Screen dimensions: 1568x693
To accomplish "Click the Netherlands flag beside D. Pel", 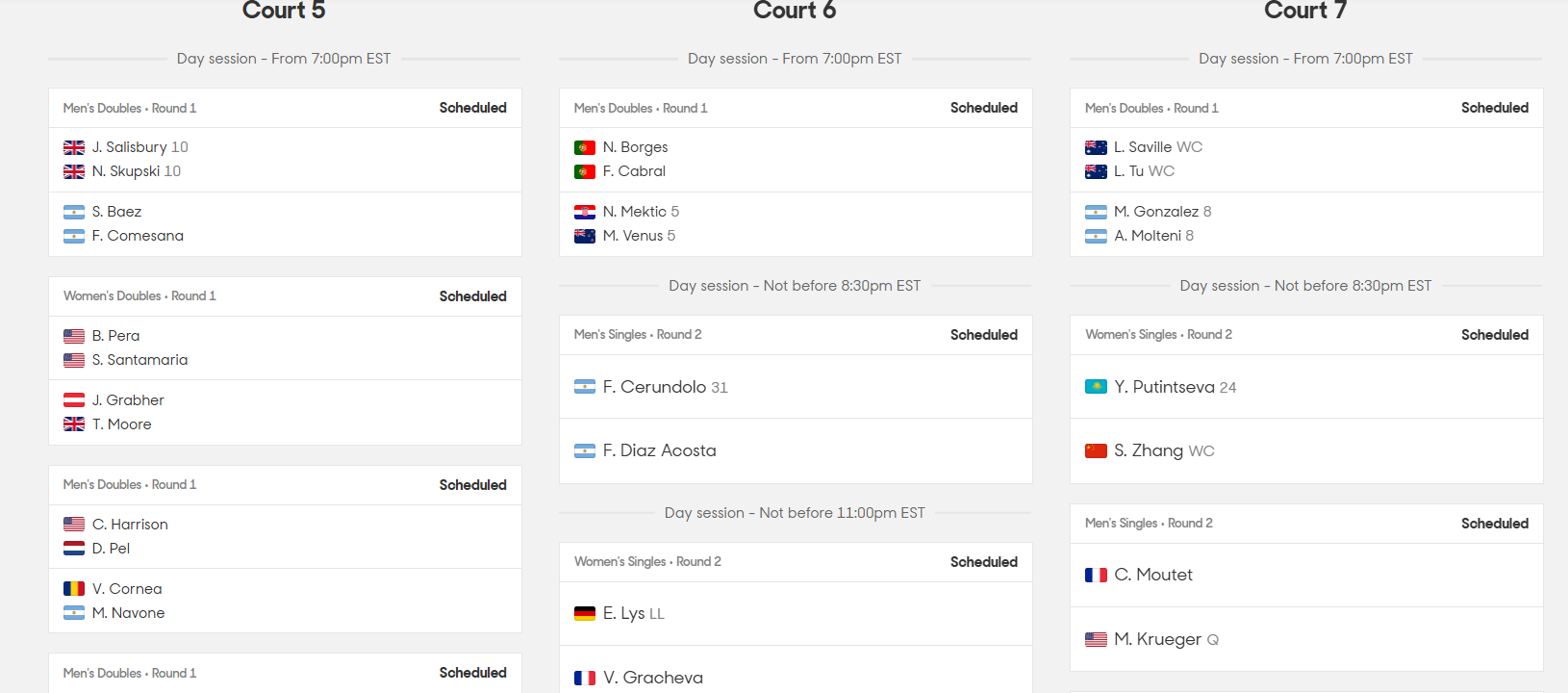I will pos(74,549).
